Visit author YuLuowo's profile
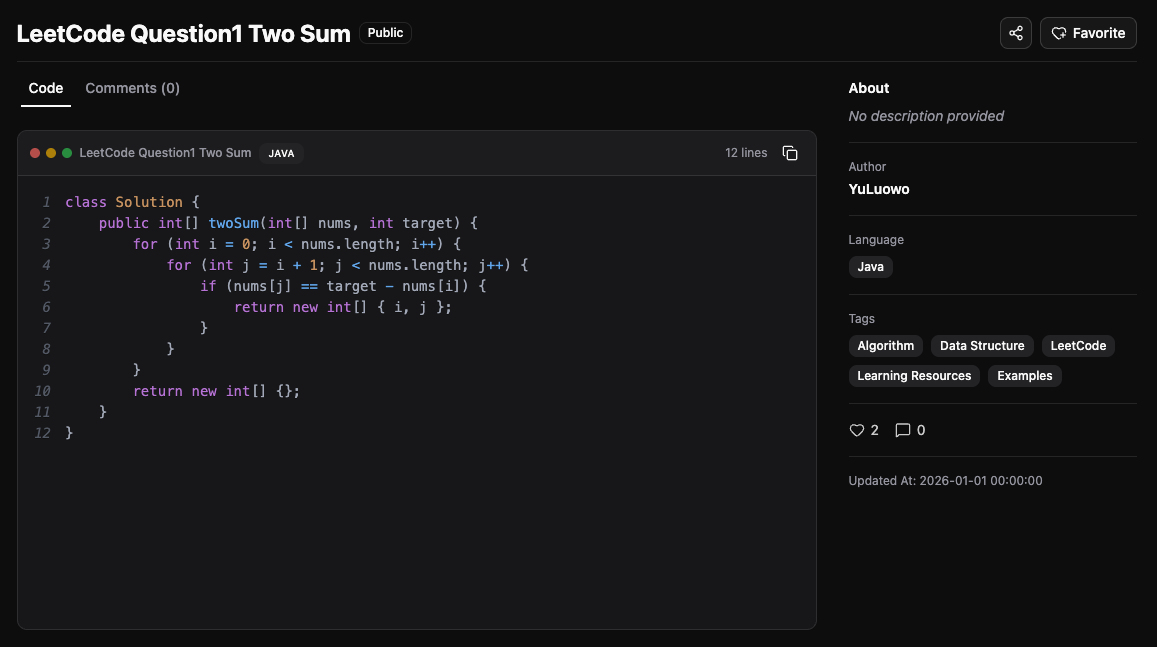1157x647 pixels. tap(878, 190)
